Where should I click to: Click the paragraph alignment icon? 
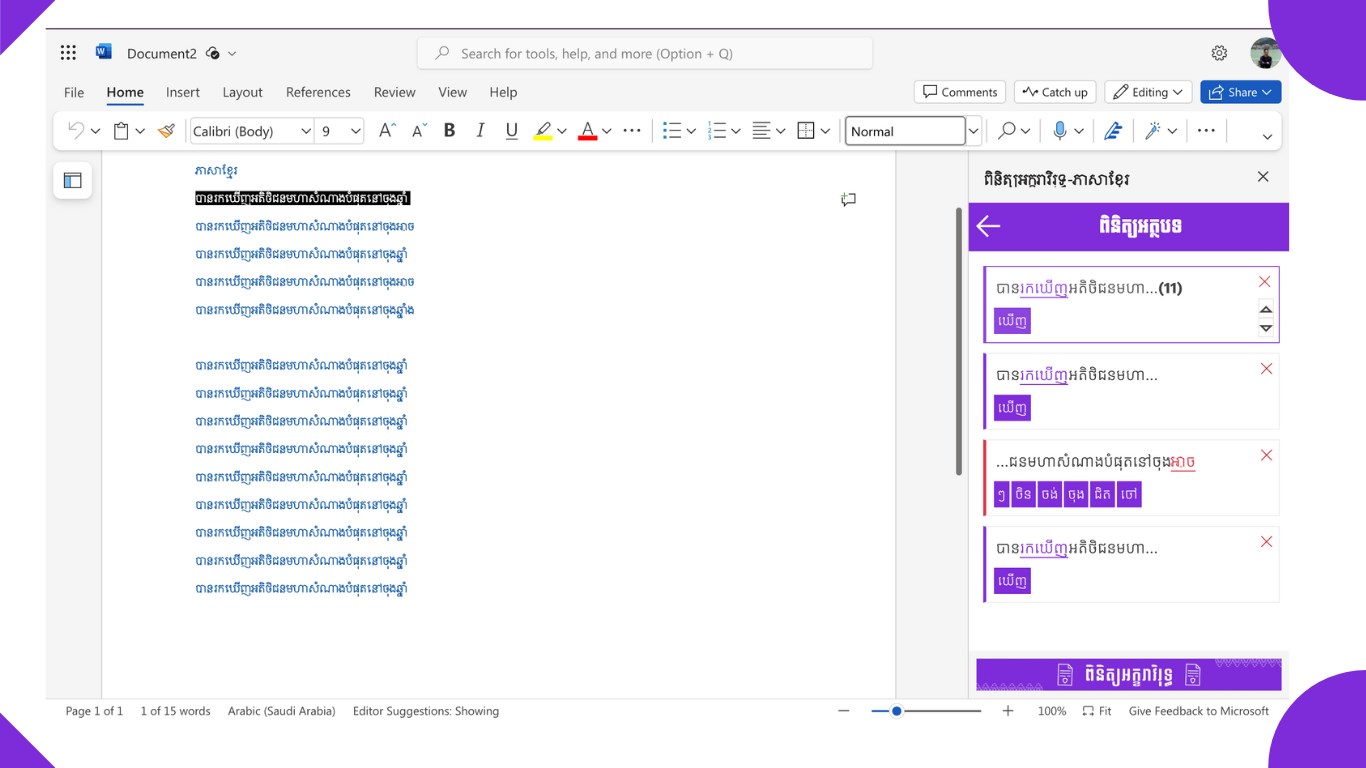coord(762,131)
